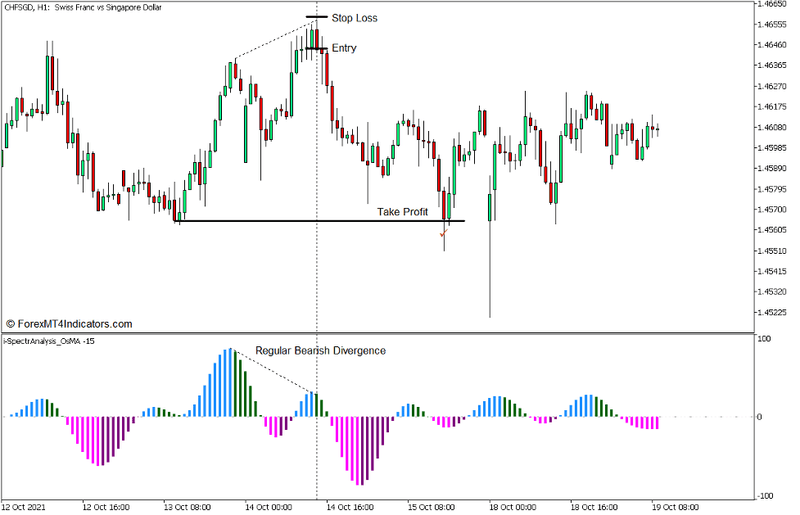The image size is (800, 515).
Task: Click the '12 Oct 2021' date label
Action: tap(23, 507)
